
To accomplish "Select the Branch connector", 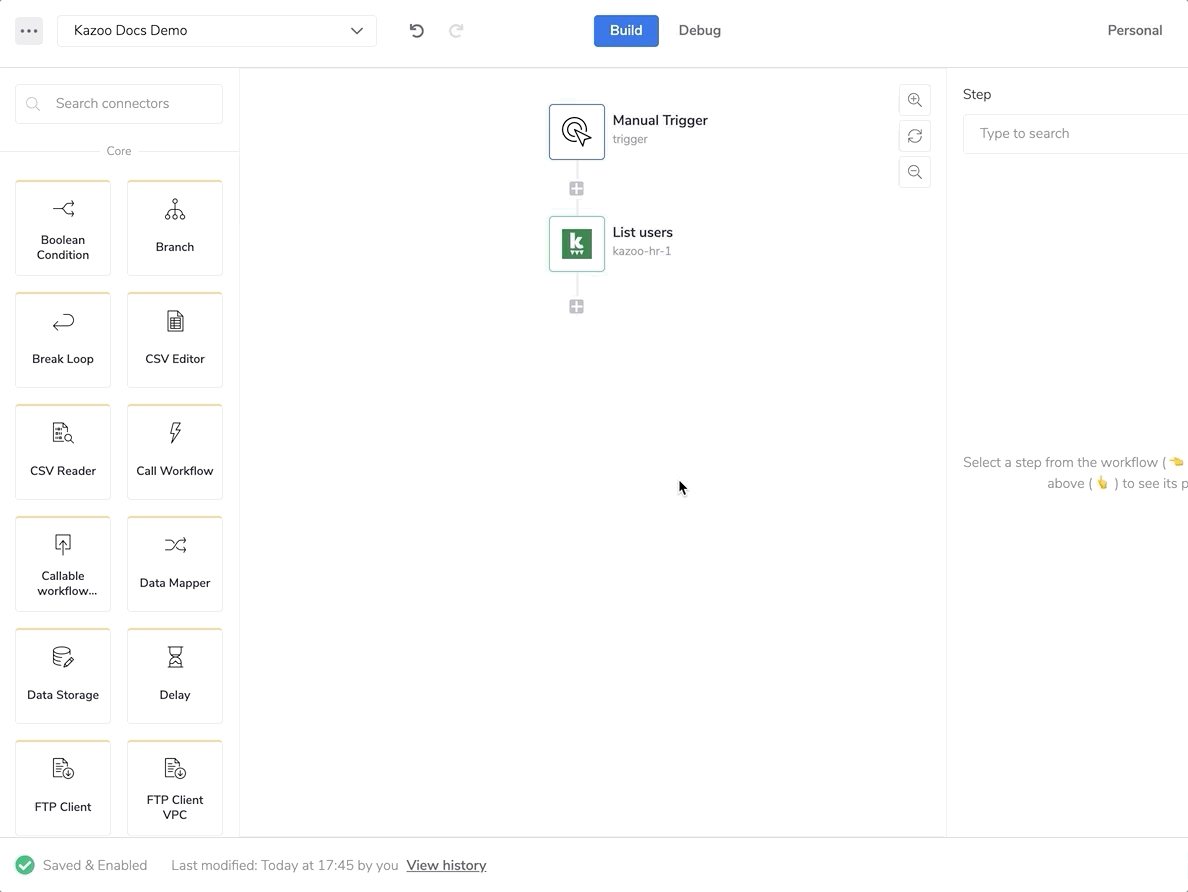I will tap(175, 228).
